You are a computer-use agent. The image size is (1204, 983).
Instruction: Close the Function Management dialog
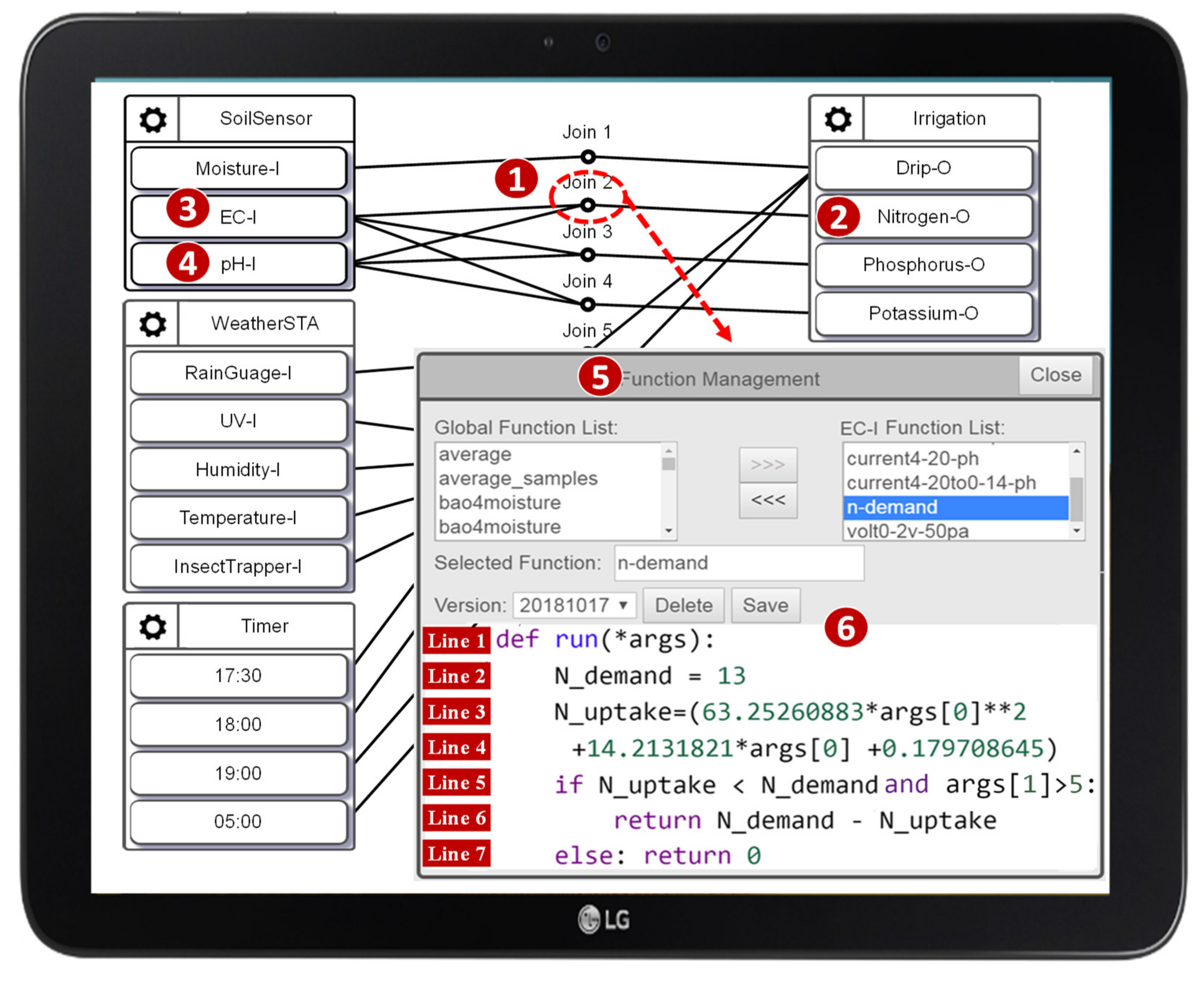tap(1055, 375)
